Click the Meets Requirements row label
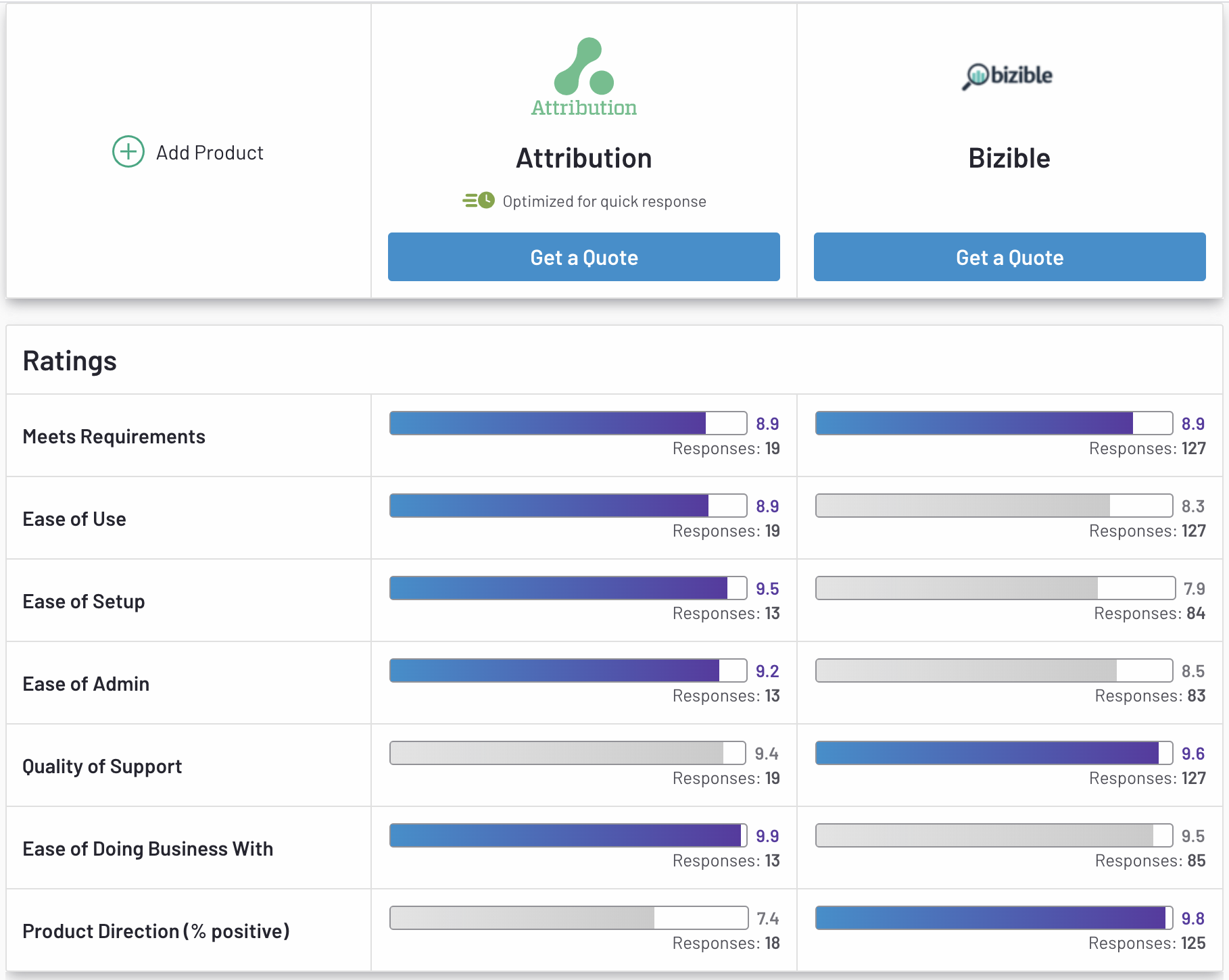 (x=114, y=437)
